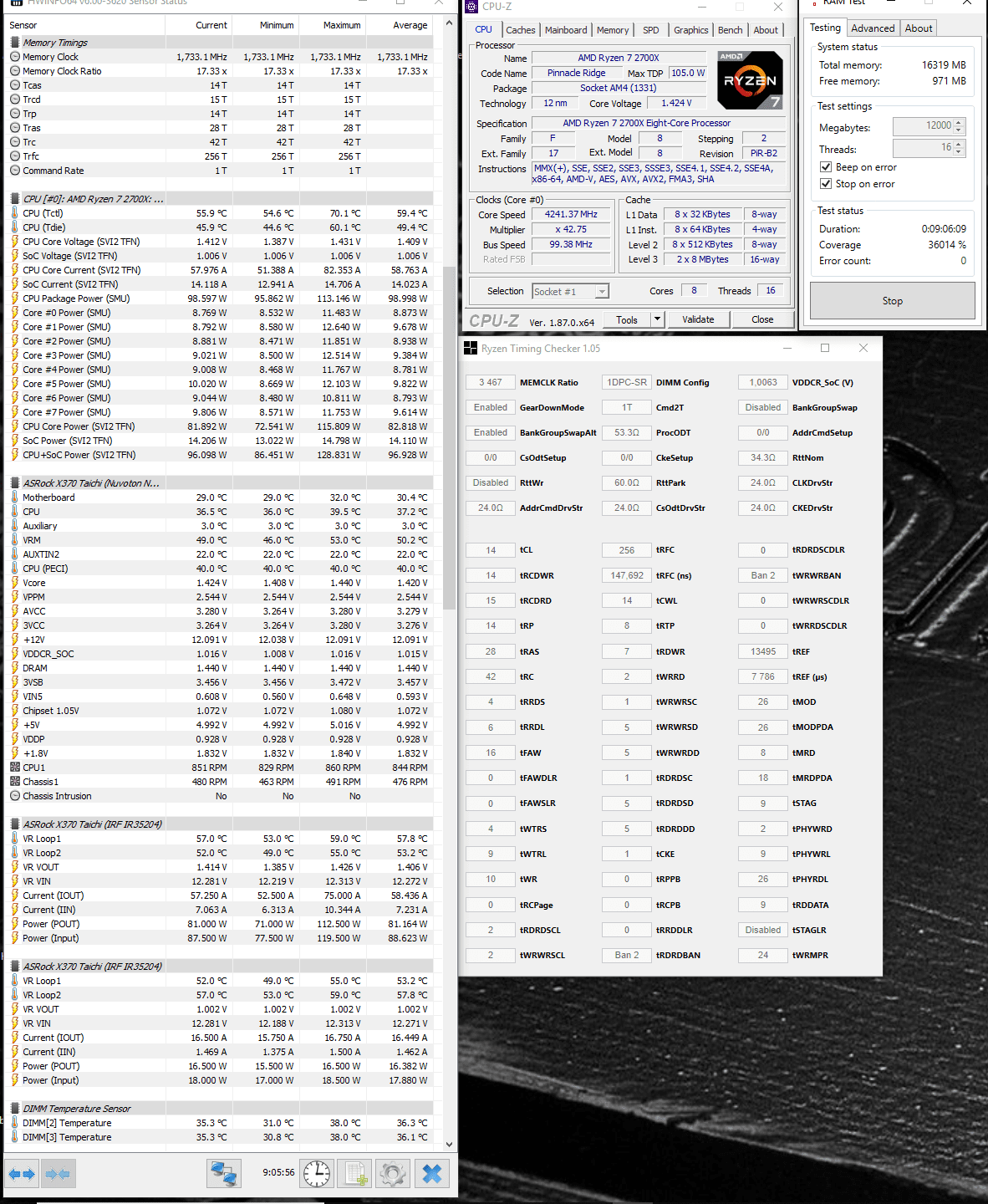Image resolution: width=988 pixels, height=1204 pixels.
Task: Click the GearDownMode Enabled field
Action: pos(491,407)
